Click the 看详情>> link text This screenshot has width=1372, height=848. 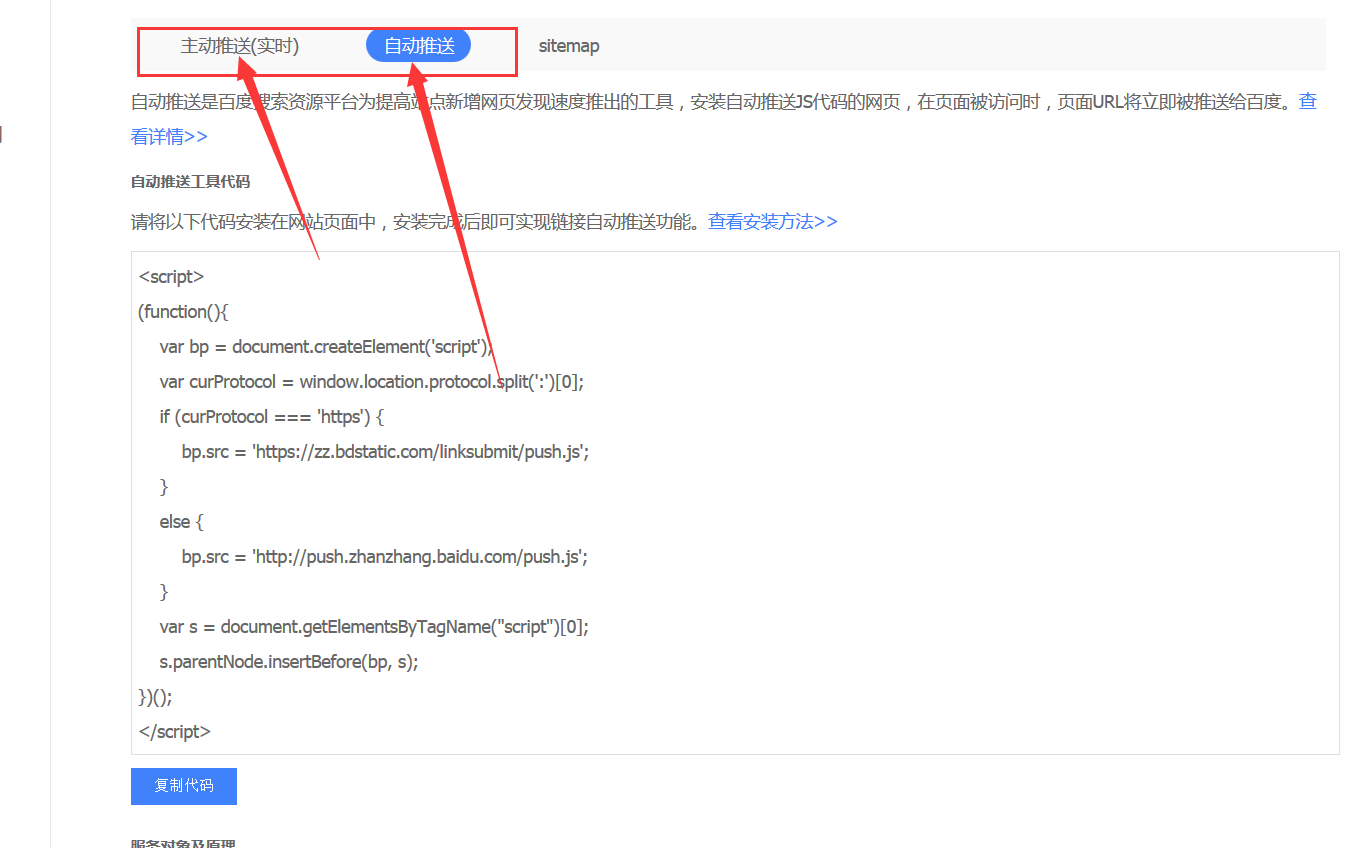tap(169, 137)
